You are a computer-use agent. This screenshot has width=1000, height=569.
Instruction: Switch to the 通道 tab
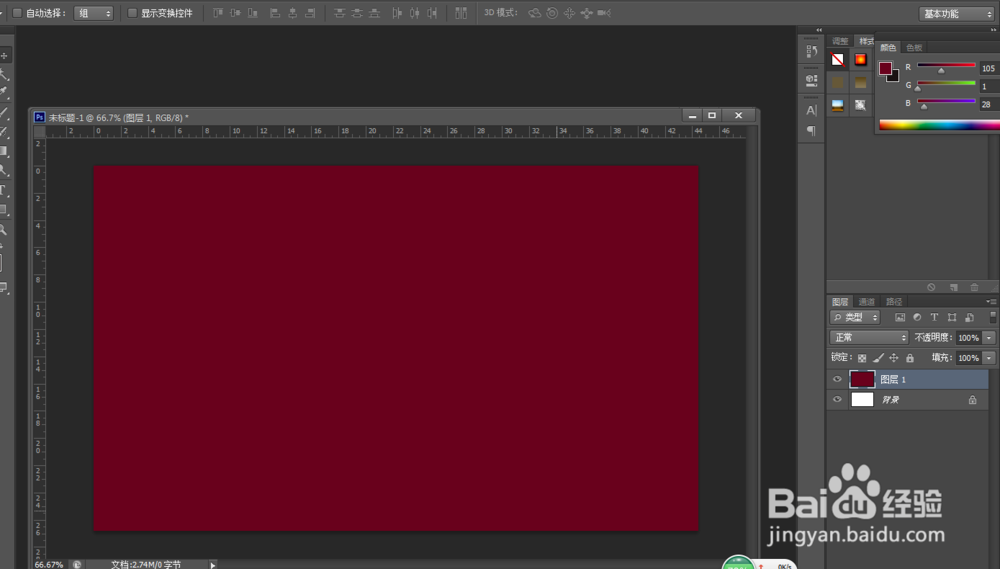coord(866,302)
